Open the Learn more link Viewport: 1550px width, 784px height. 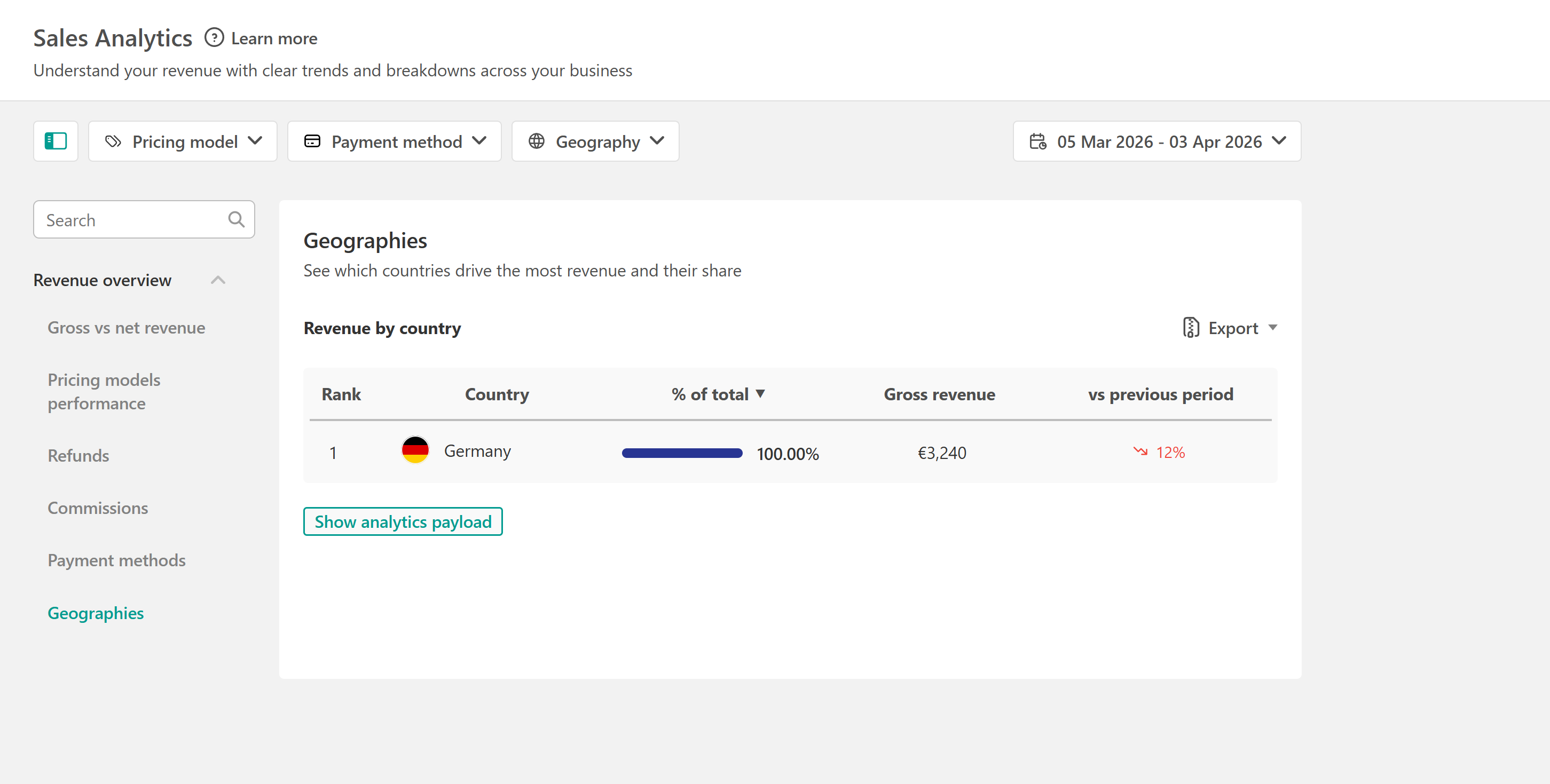tap(274, 38)
